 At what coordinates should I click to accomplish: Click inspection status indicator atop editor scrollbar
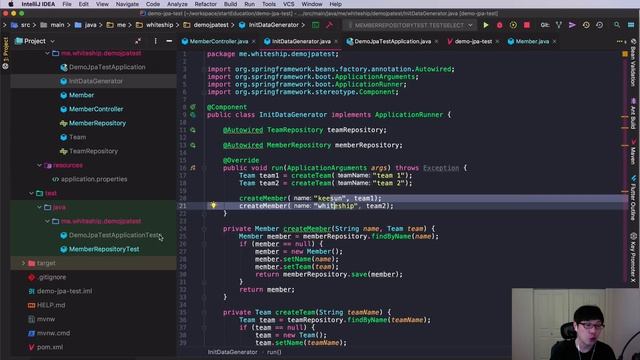(x=624, y=54)
